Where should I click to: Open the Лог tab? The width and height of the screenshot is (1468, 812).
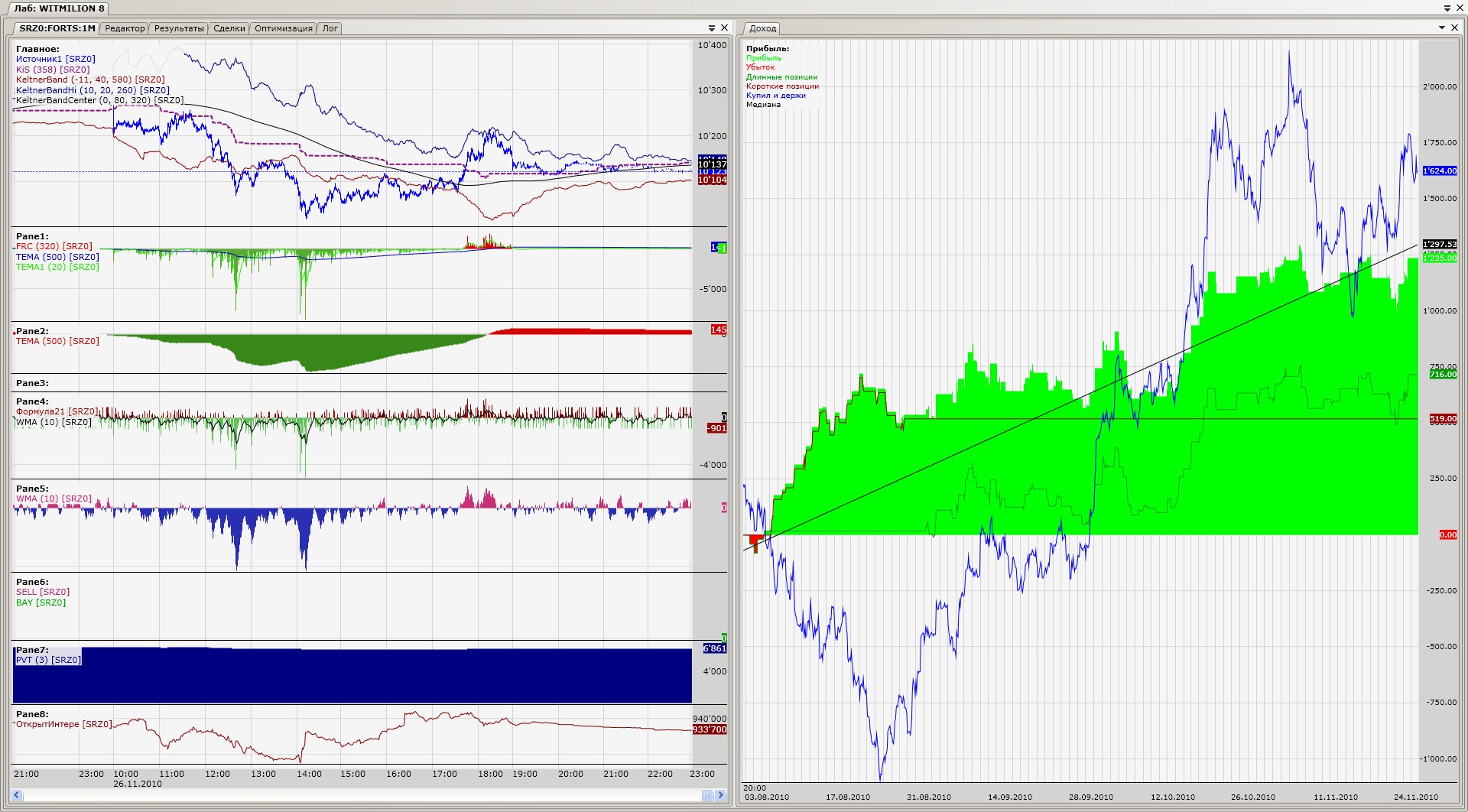coord(330,28)
